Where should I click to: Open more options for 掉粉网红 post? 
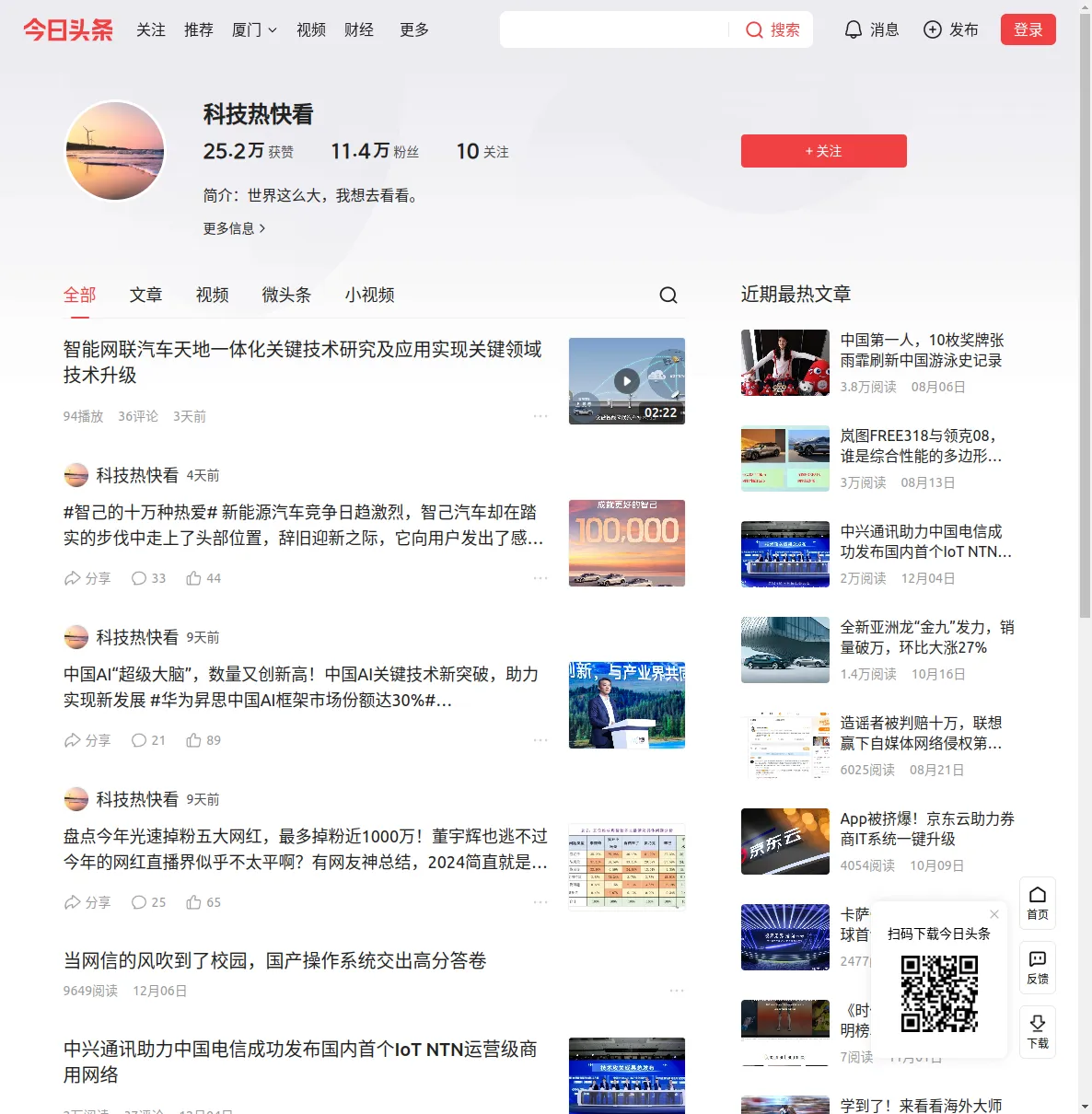pos(540,902)
